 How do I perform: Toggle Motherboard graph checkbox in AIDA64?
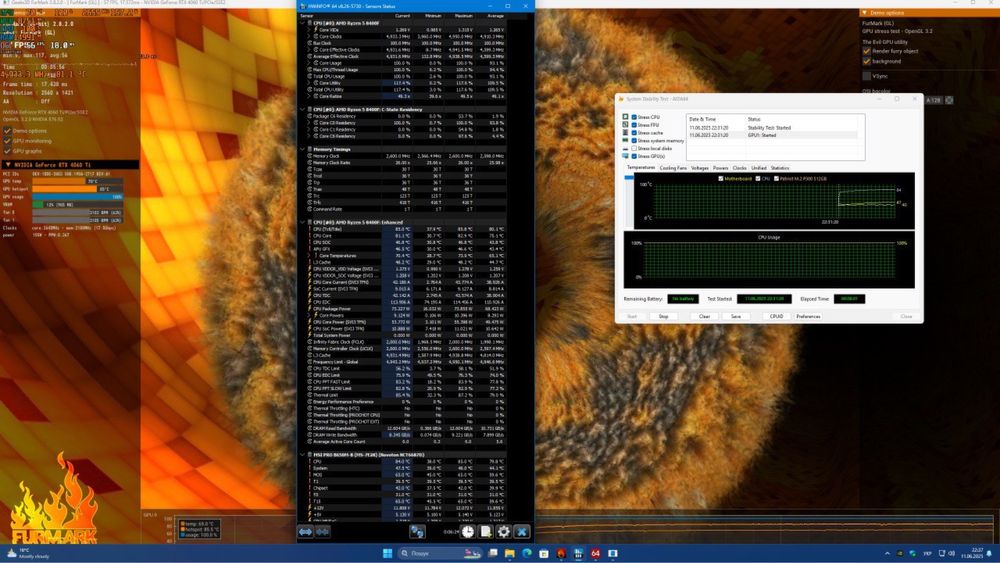pyautogui.click(x=721, y=179)
